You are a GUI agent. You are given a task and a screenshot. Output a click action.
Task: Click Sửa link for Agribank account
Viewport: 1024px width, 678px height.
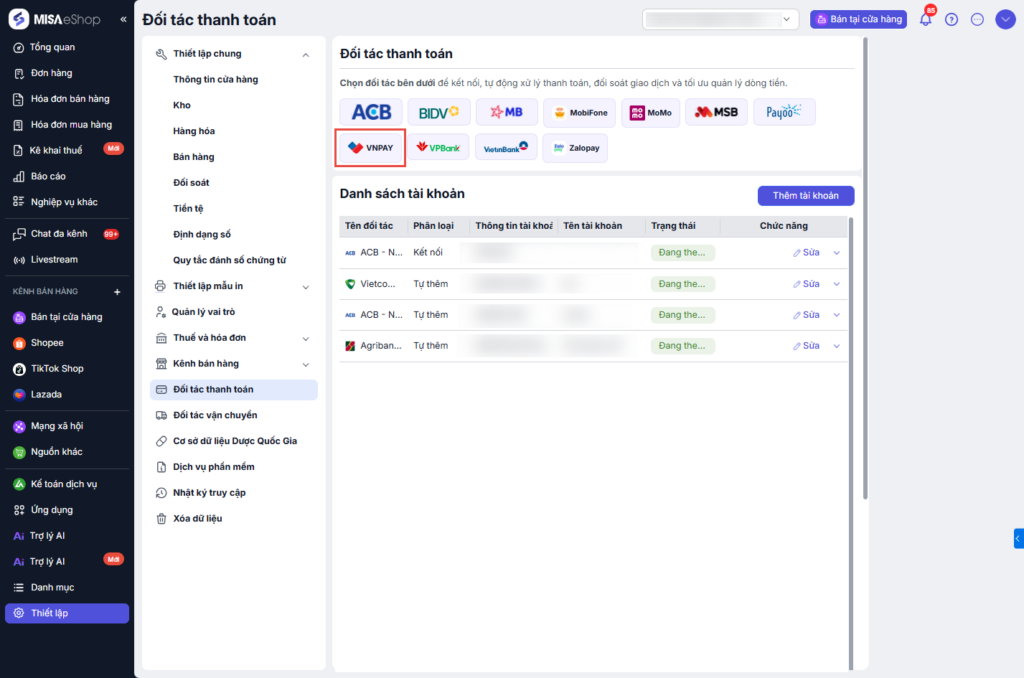click(x=806, y=346)
